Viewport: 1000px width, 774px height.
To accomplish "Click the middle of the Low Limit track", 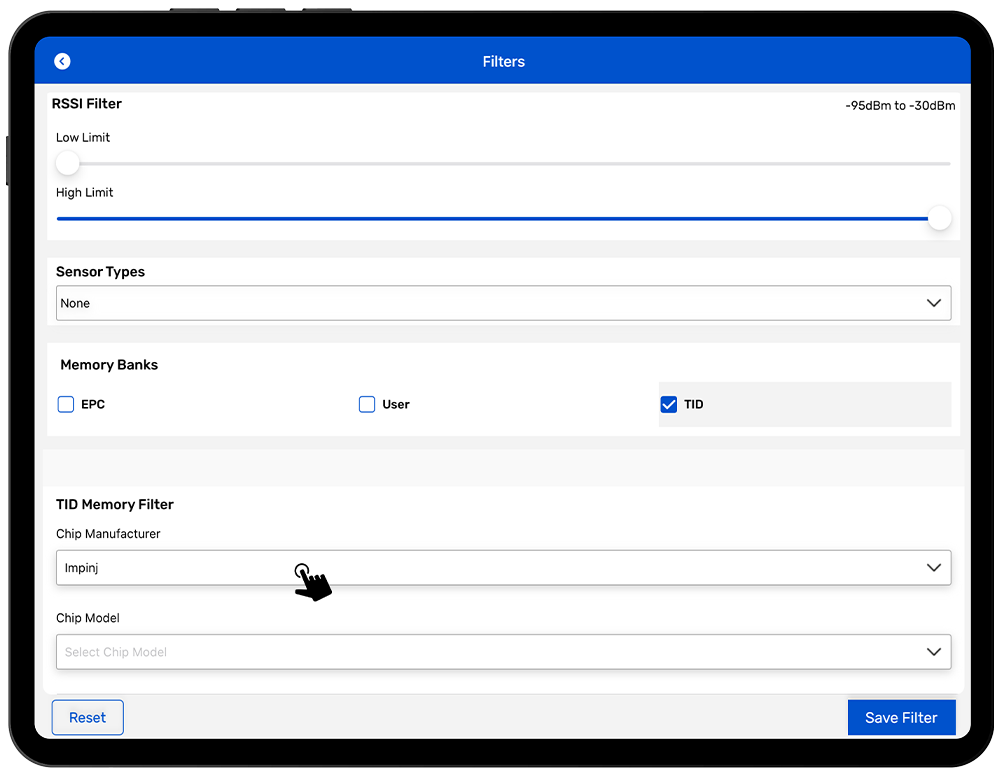I will [x=503, y=163].
